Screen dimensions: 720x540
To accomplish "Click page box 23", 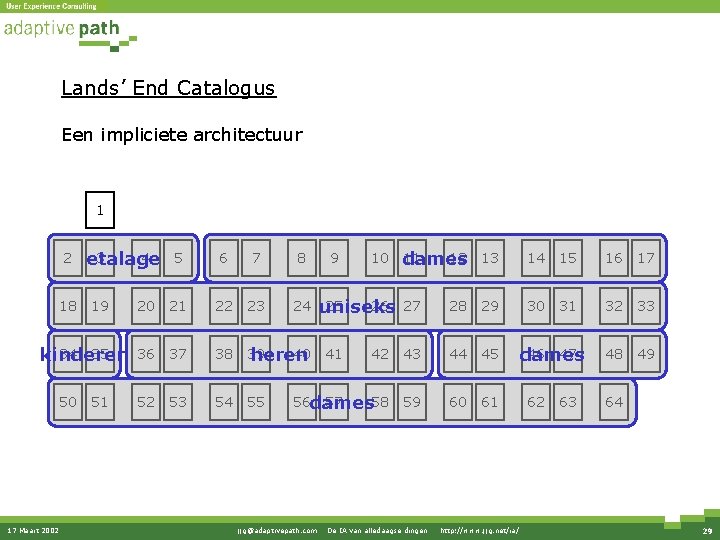I will [x=256, y=306].
